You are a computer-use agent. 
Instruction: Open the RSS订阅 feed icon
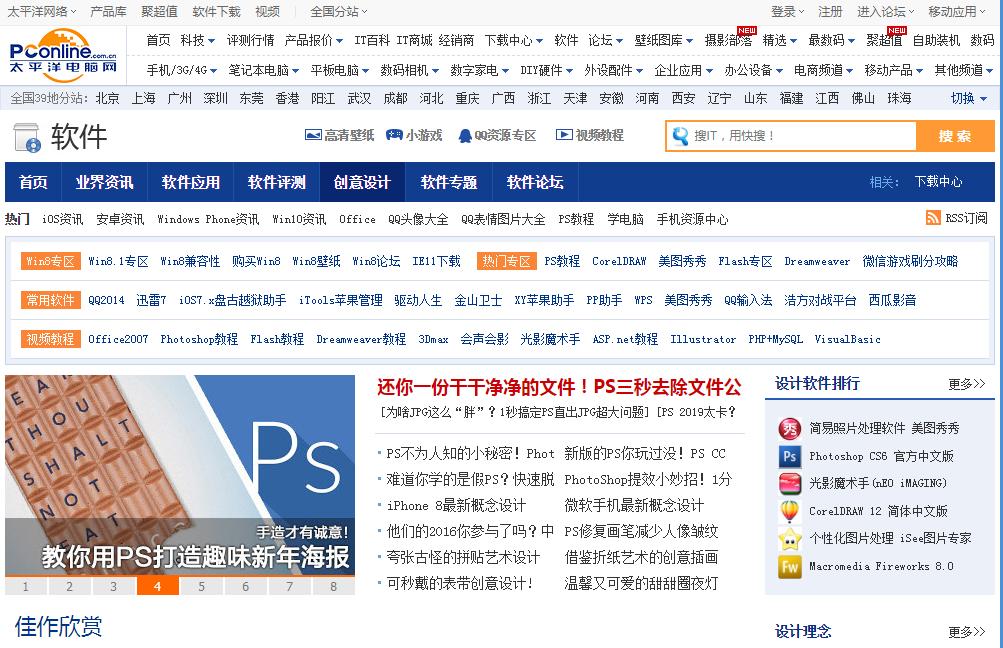click(932, 218)
